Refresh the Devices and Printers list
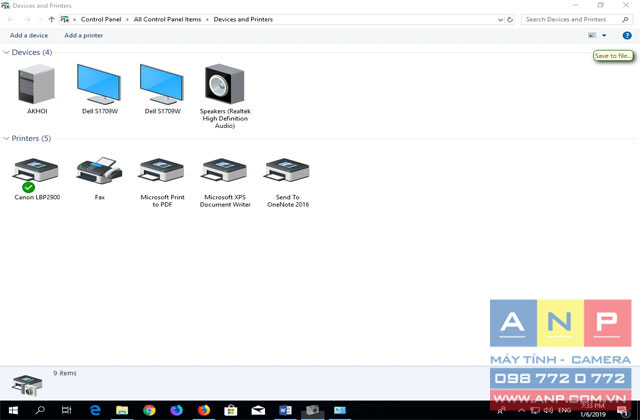The width and height of the screenshot is (640, 420). coord(510,19)
